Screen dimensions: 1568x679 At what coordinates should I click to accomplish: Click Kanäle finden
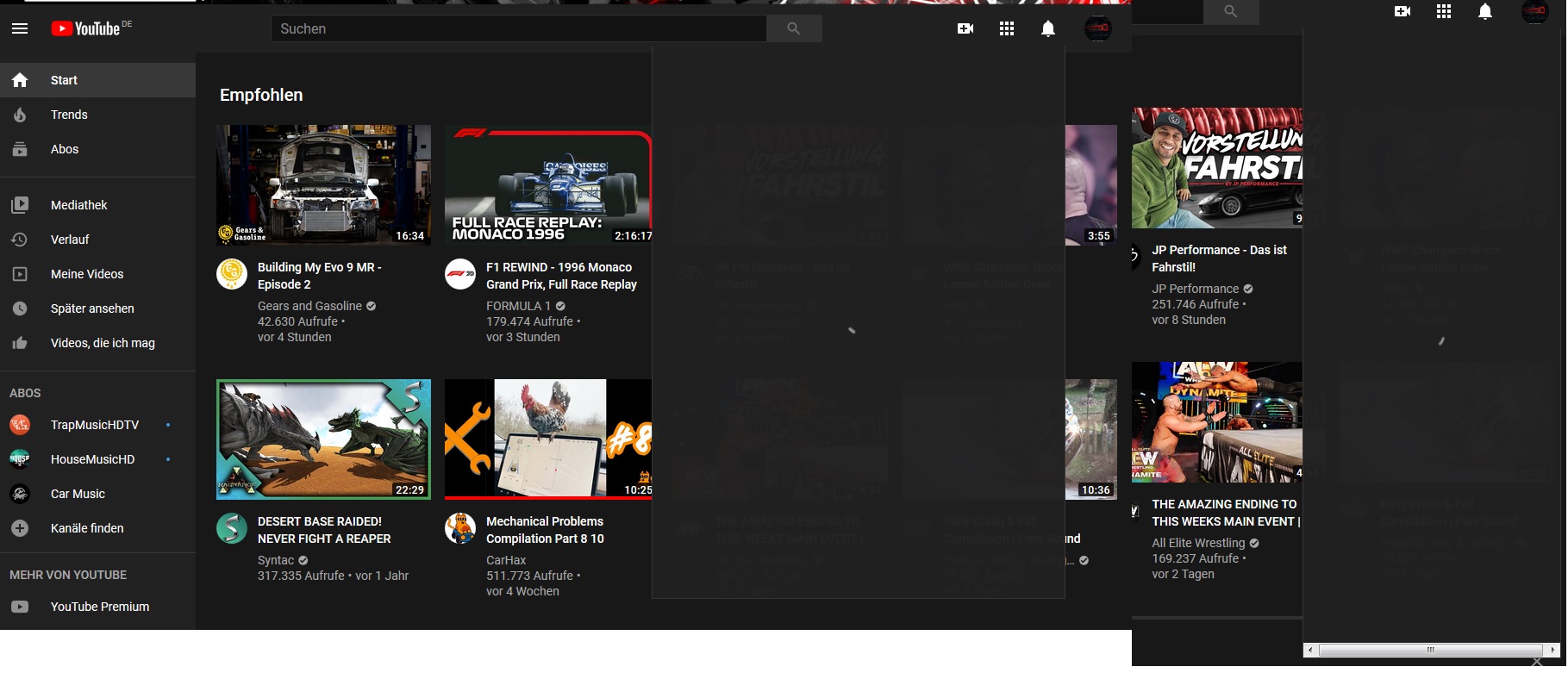[x=97, y=528]
